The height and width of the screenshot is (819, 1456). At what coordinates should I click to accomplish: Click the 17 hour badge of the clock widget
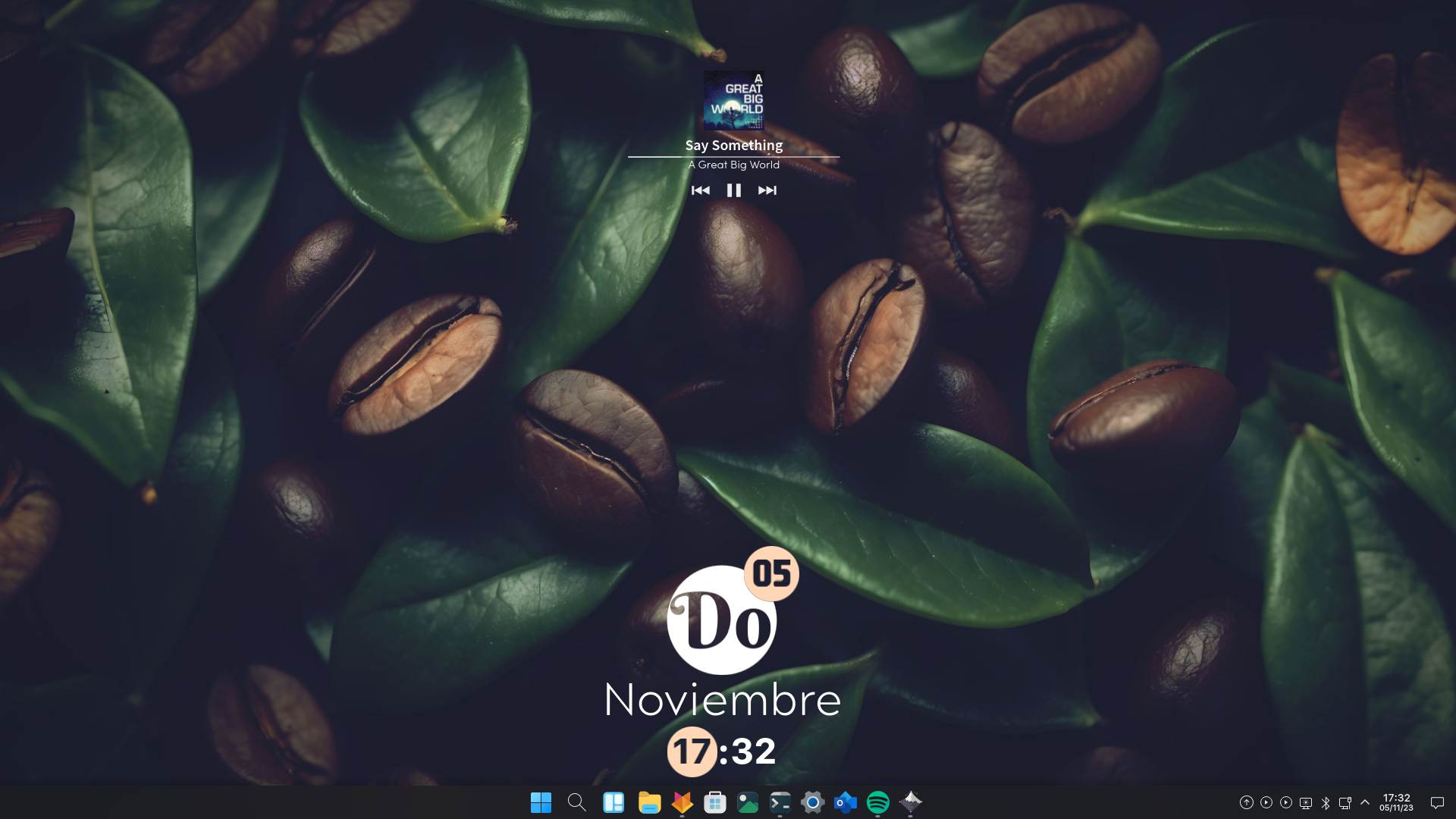click(x=692, y=752)
